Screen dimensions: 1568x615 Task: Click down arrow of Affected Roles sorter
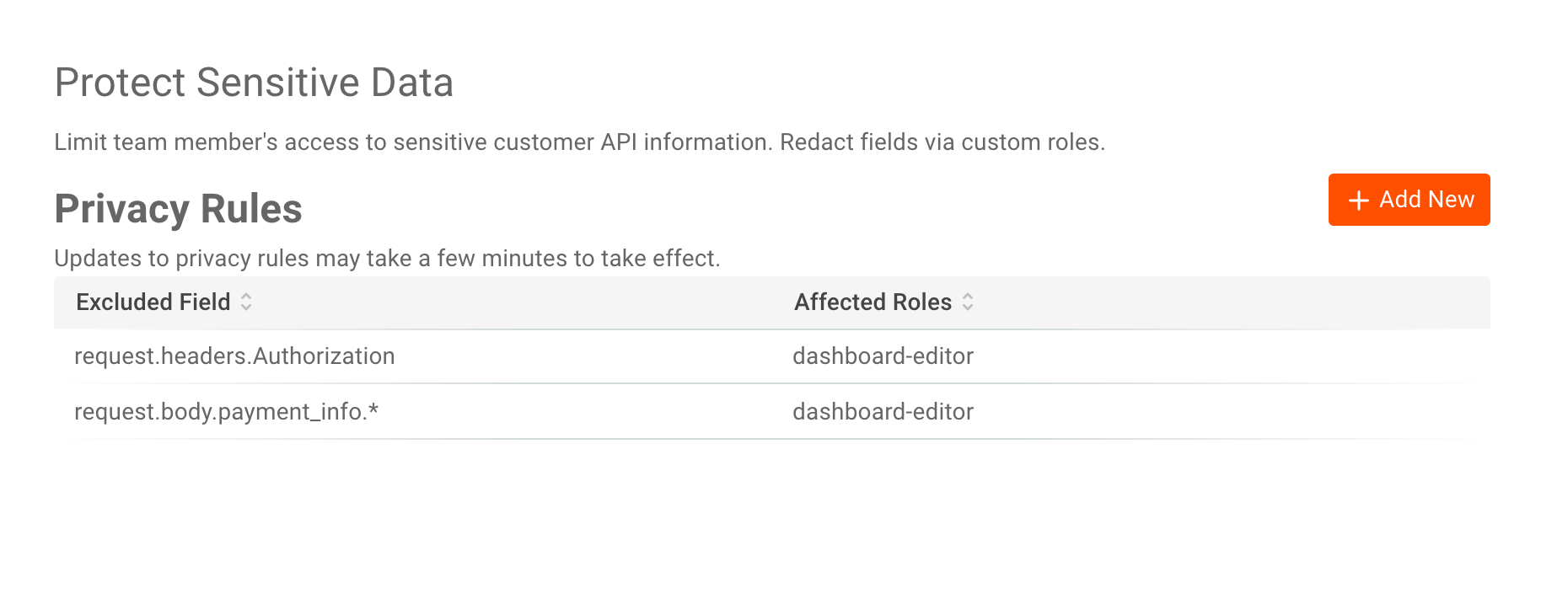point(968,307)
